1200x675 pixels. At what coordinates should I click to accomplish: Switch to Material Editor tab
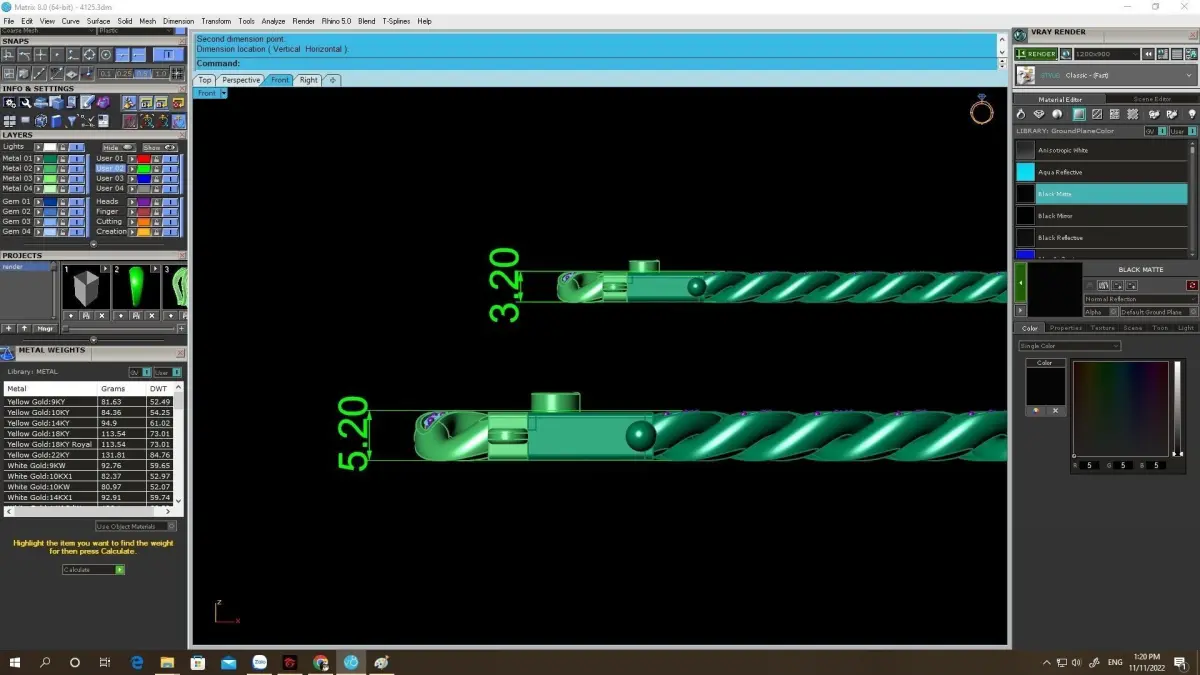coord(1060,99)
